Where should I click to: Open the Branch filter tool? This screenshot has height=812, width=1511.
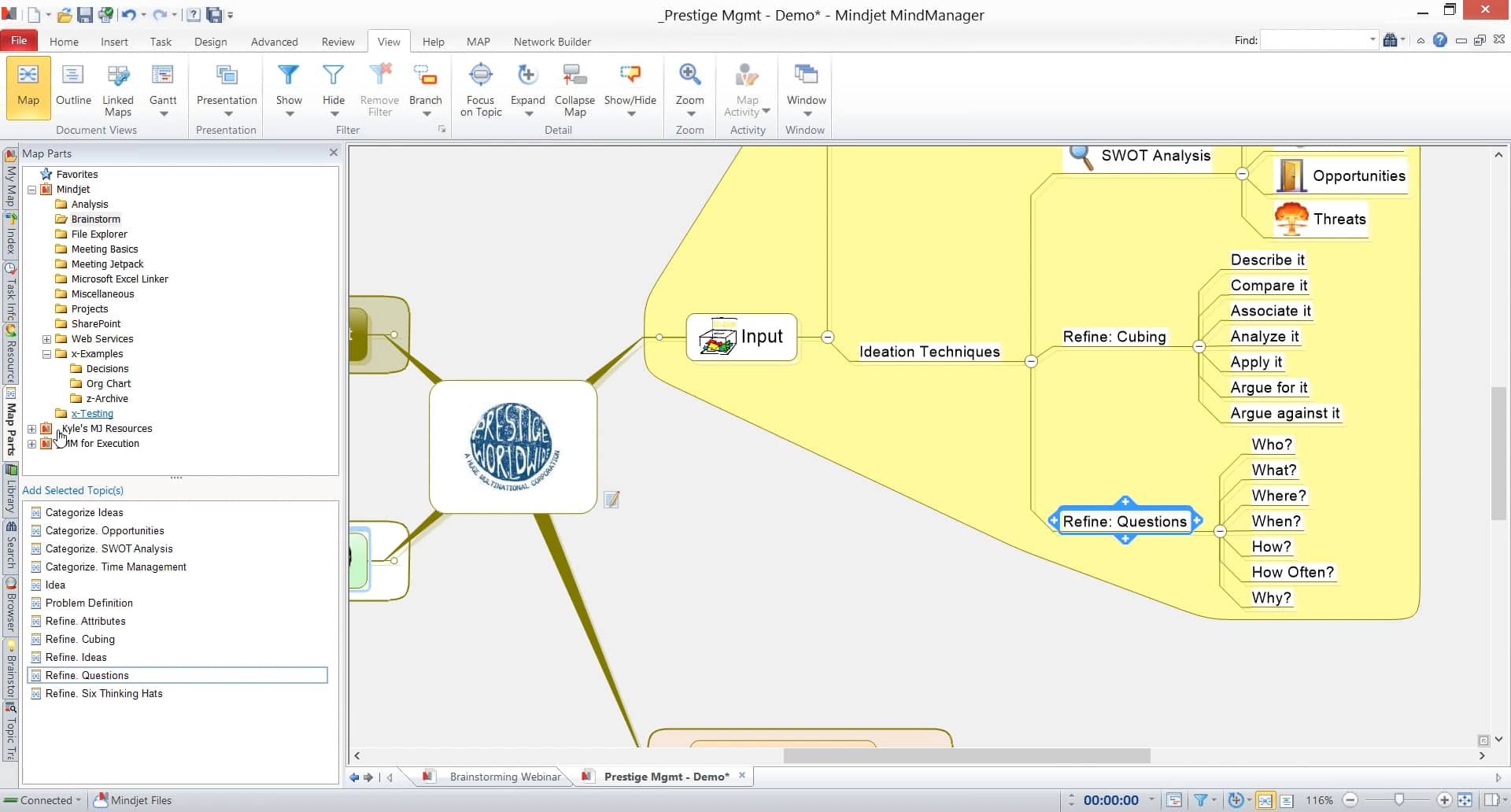coord(426,88)
